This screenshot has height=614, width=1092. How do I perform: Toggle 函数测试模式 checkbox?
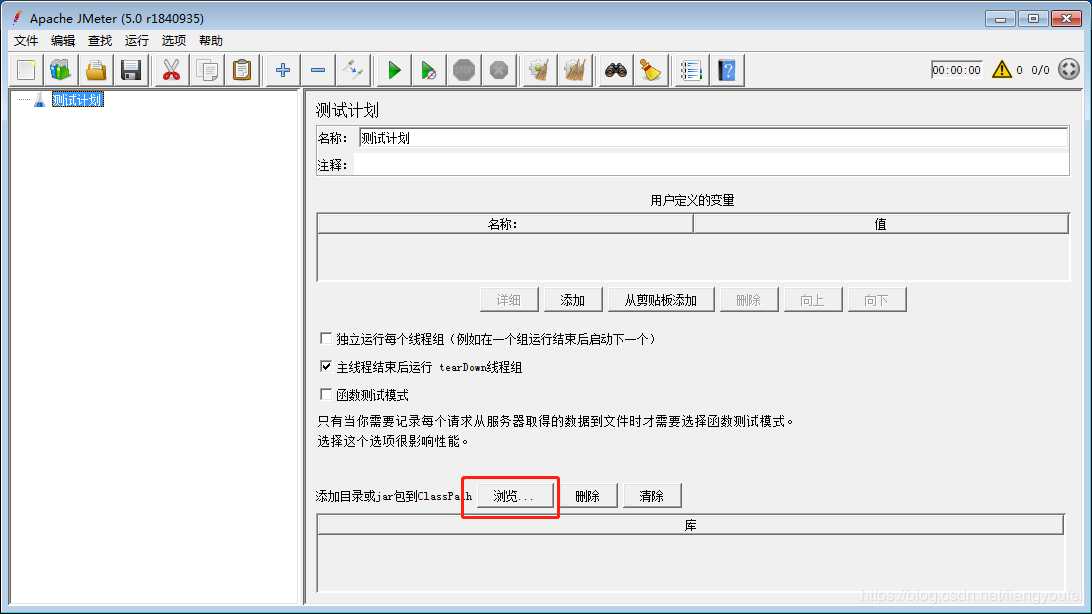point(325,394)
